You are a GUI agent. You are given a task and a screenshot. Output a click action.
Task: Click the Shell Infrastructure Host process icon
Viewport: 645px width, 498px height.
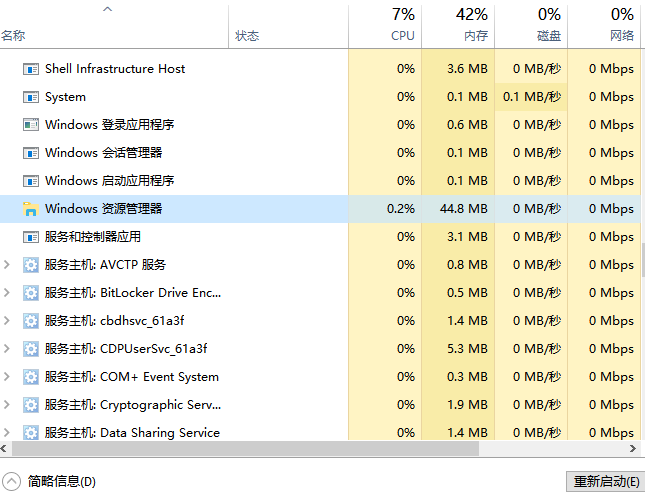(x=31, y=69)
